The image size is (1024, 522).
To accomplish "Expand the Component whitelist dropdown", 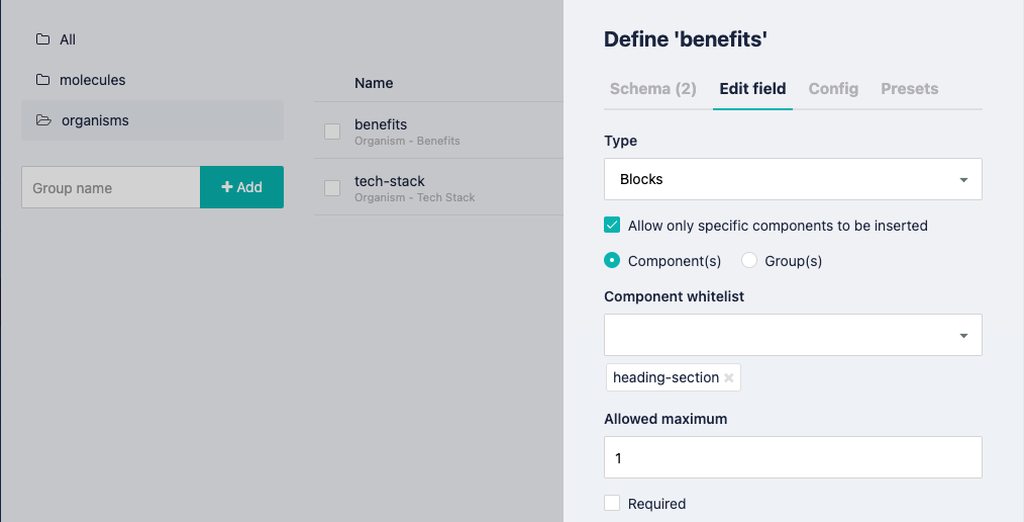I will (792, 335).
